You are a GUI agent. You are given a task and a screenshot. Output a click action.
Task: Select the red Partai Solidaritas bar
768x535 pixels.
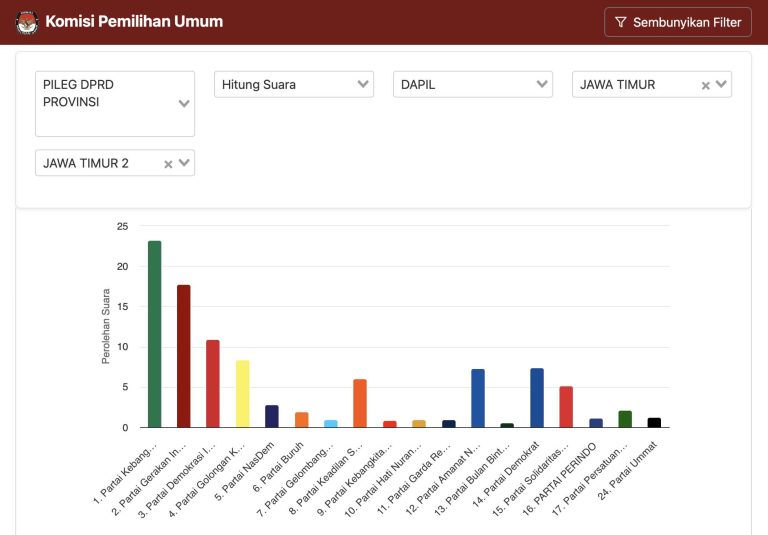tap(566, 407)
